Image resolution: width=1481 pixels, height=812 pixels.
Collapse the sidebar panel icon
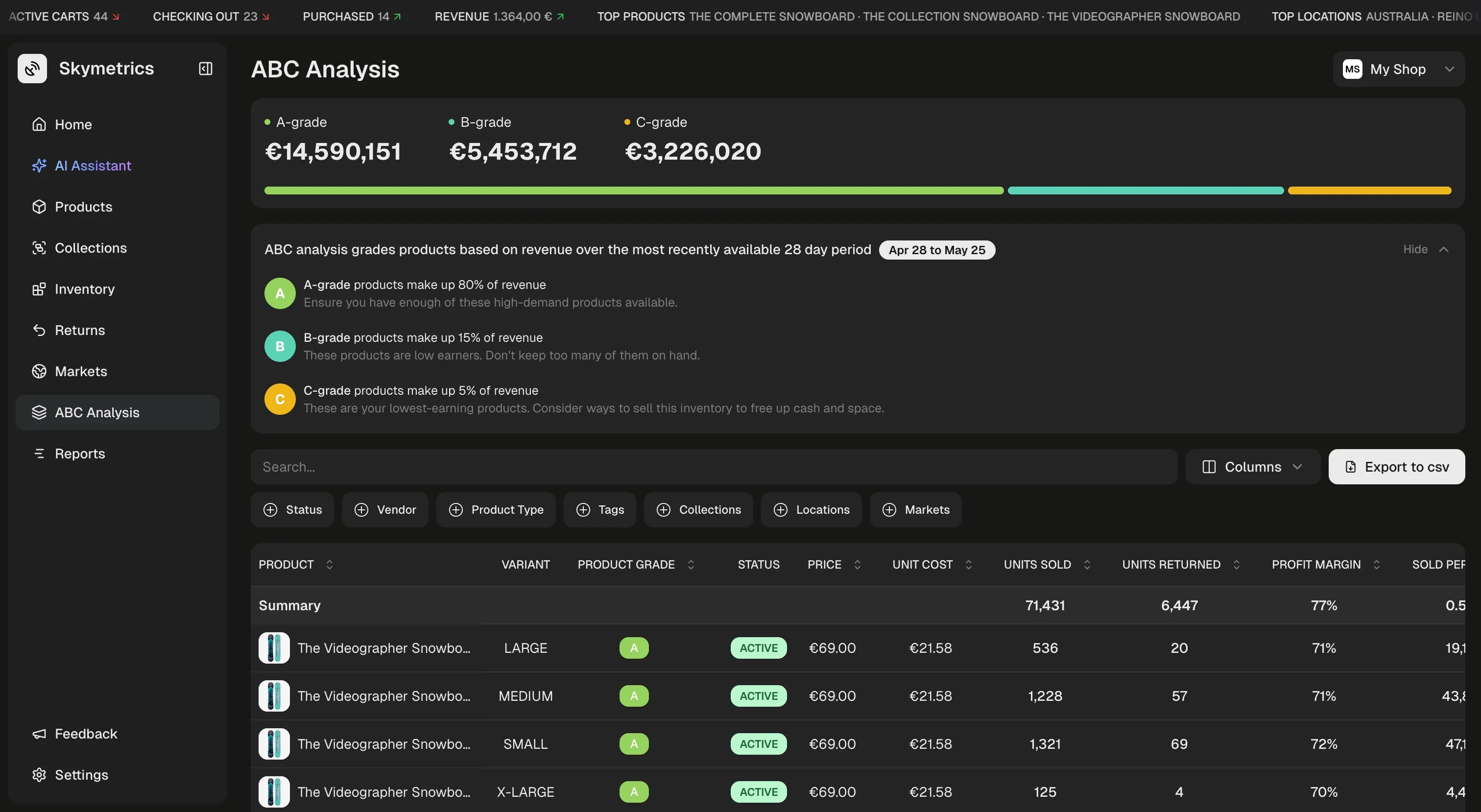pyautogui.click(x=205, y=69)
